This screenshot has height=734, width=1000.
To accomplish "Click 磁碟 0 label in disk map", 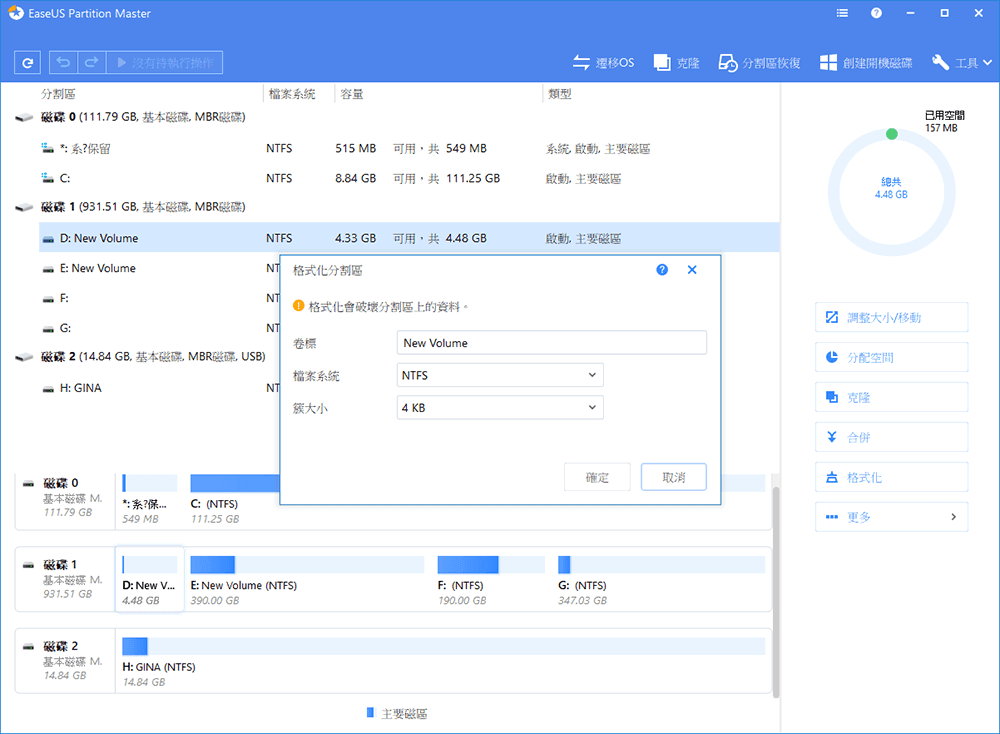I will pyautogui.click(x=61, y=483).
